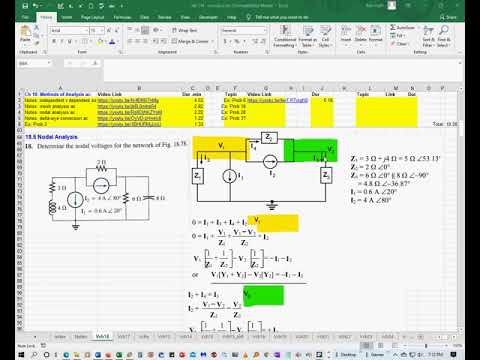Viewport: 480px width, 360px height.
Task: Click the AutoSum sigma icon
Action: pos(393,28)
